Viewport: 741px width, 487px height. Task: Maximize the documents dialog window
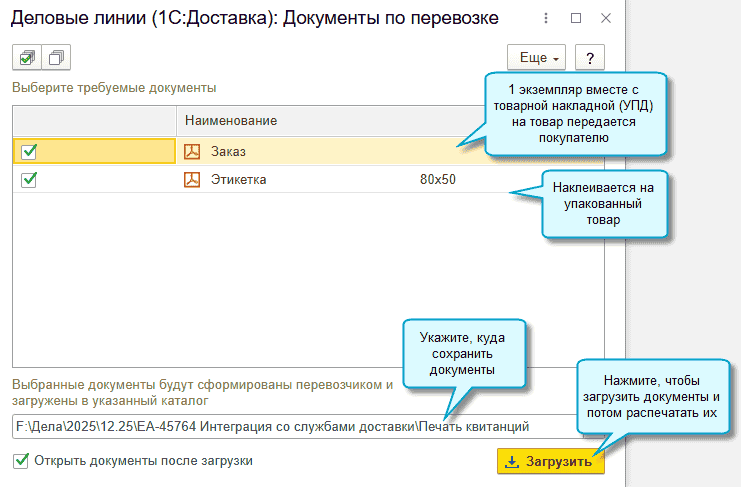click(x=575, y=19)
